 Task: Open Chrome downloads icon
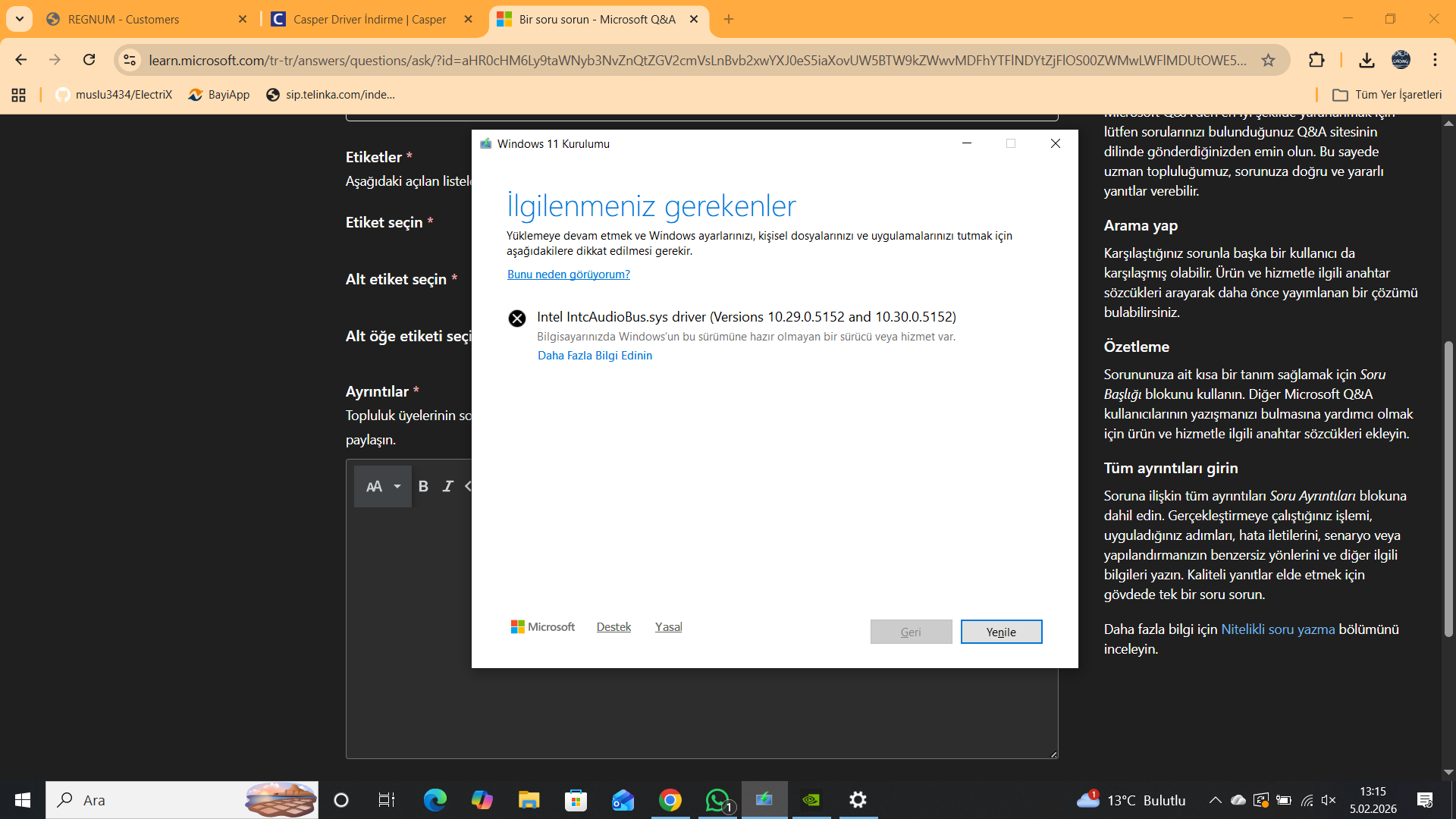(1367, 60)
